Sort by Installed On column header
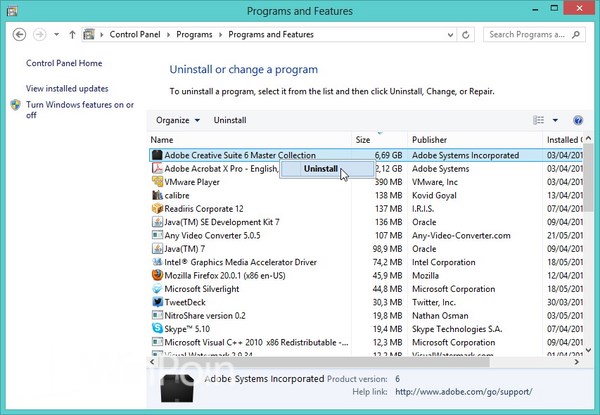This screenshot has width=600, height=415. 564,140
